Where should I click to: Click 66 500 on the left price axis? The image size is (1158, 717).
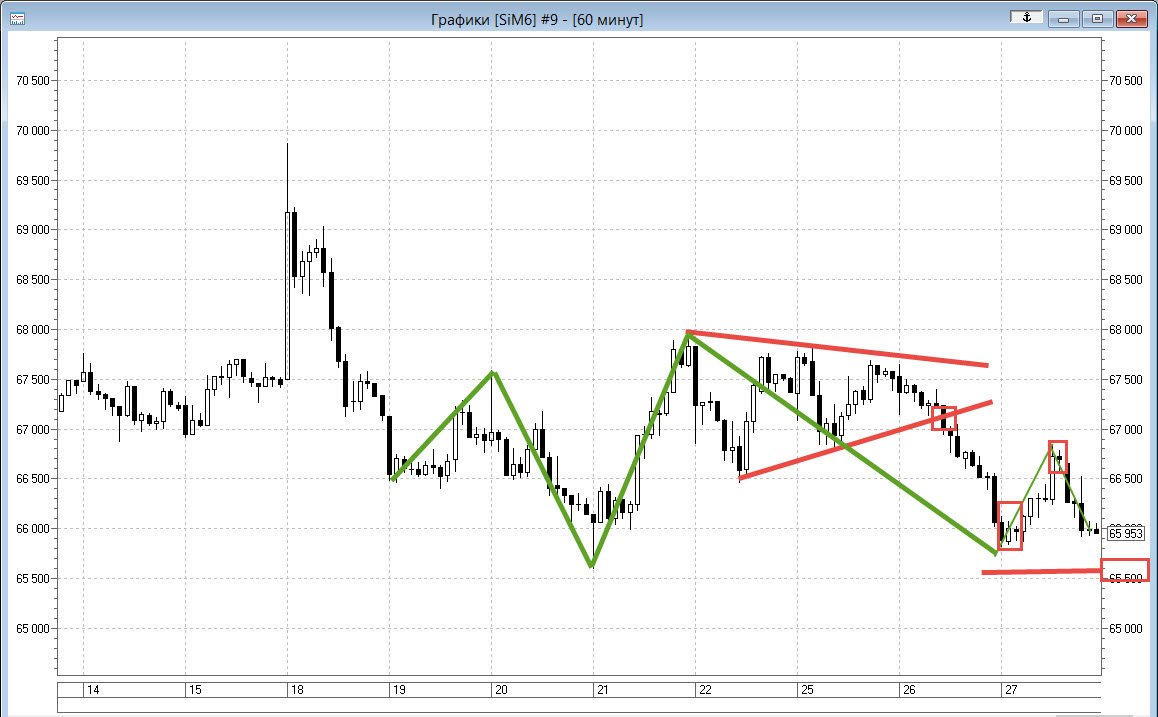(33, 478)
